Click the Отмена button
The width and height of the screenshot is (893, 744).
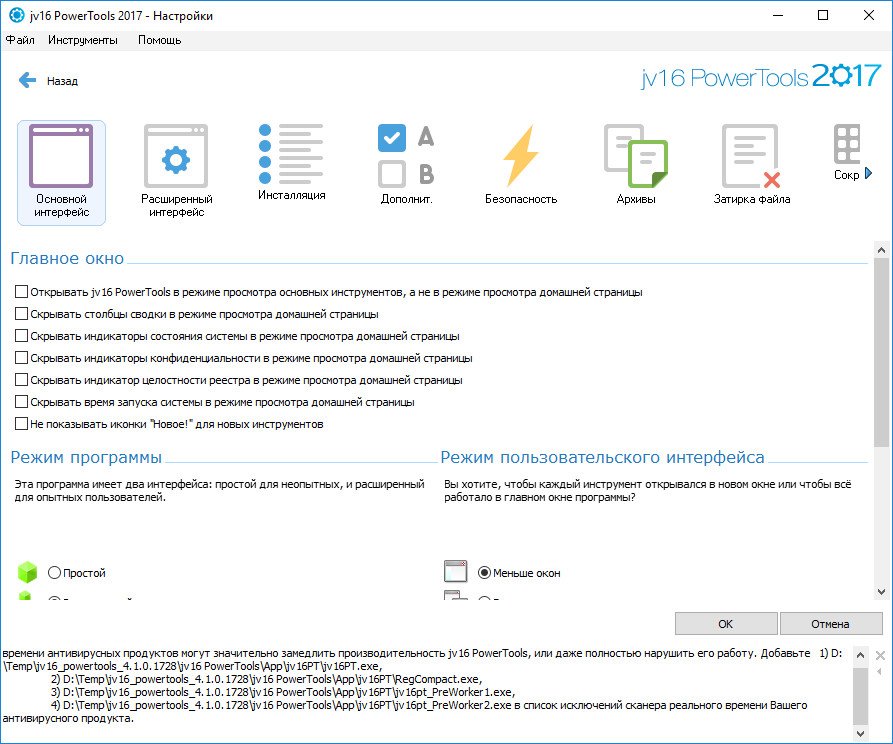point(830,624)
